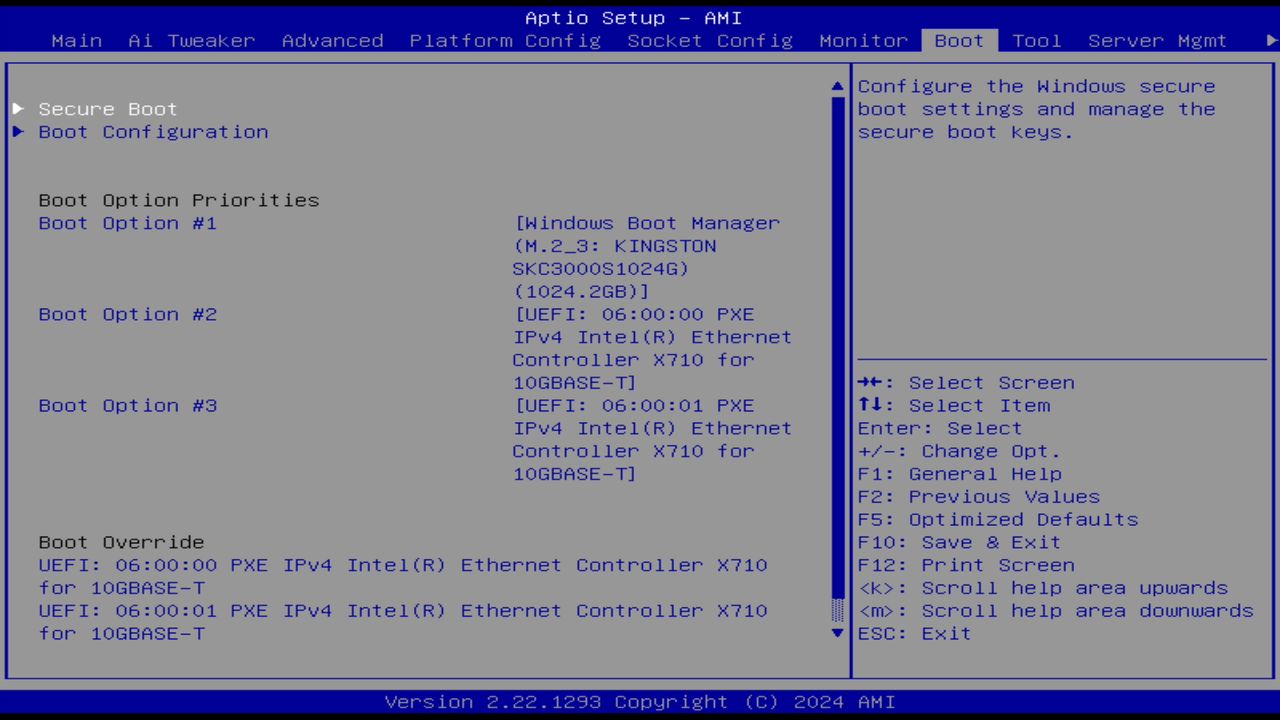Click the +/-: Change Opt. hint
This screenshot has width=1280, height=720.
tap(959, 451)
